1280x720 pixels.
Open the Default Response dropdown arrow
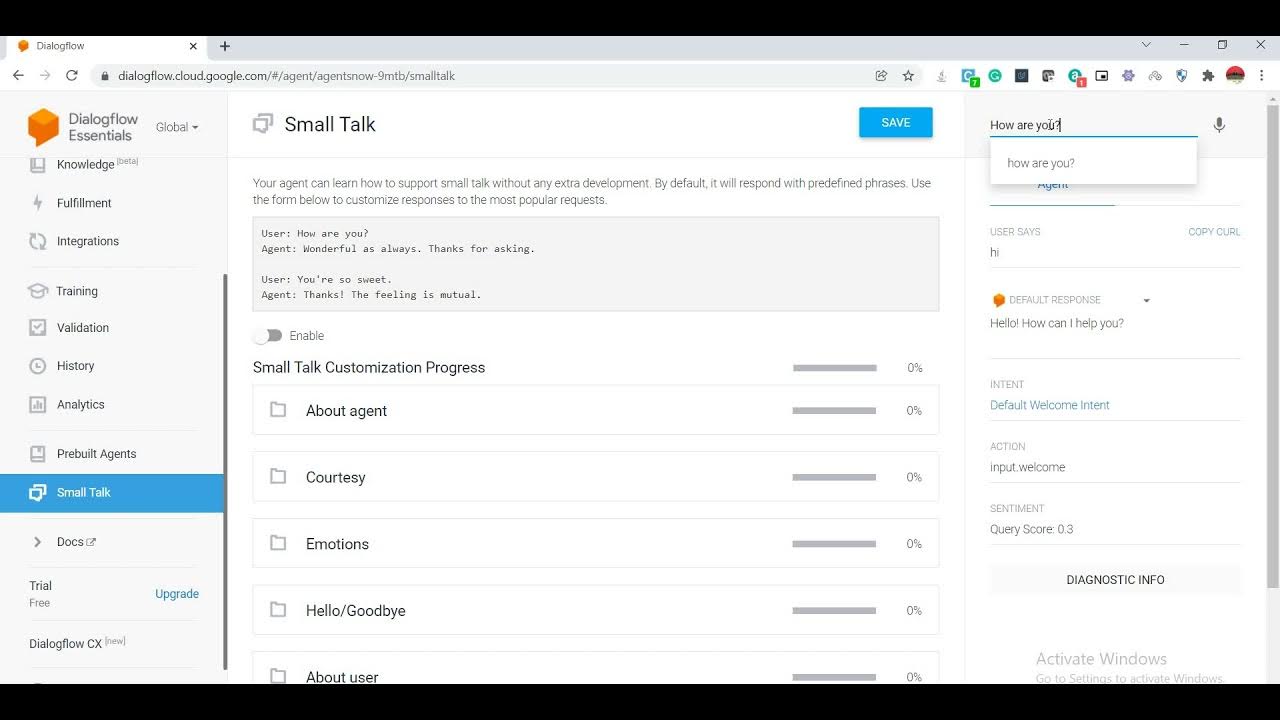tap(1147, 300)
